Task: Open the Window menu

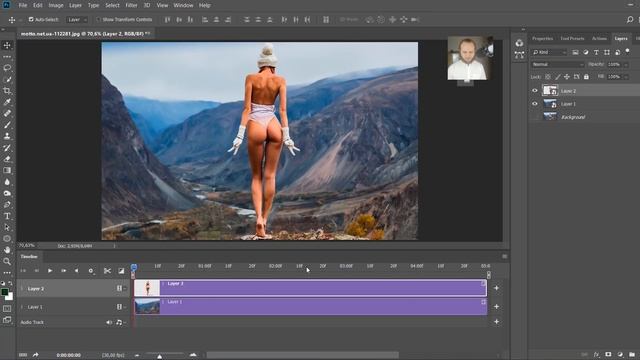Action: coord(183,5)
